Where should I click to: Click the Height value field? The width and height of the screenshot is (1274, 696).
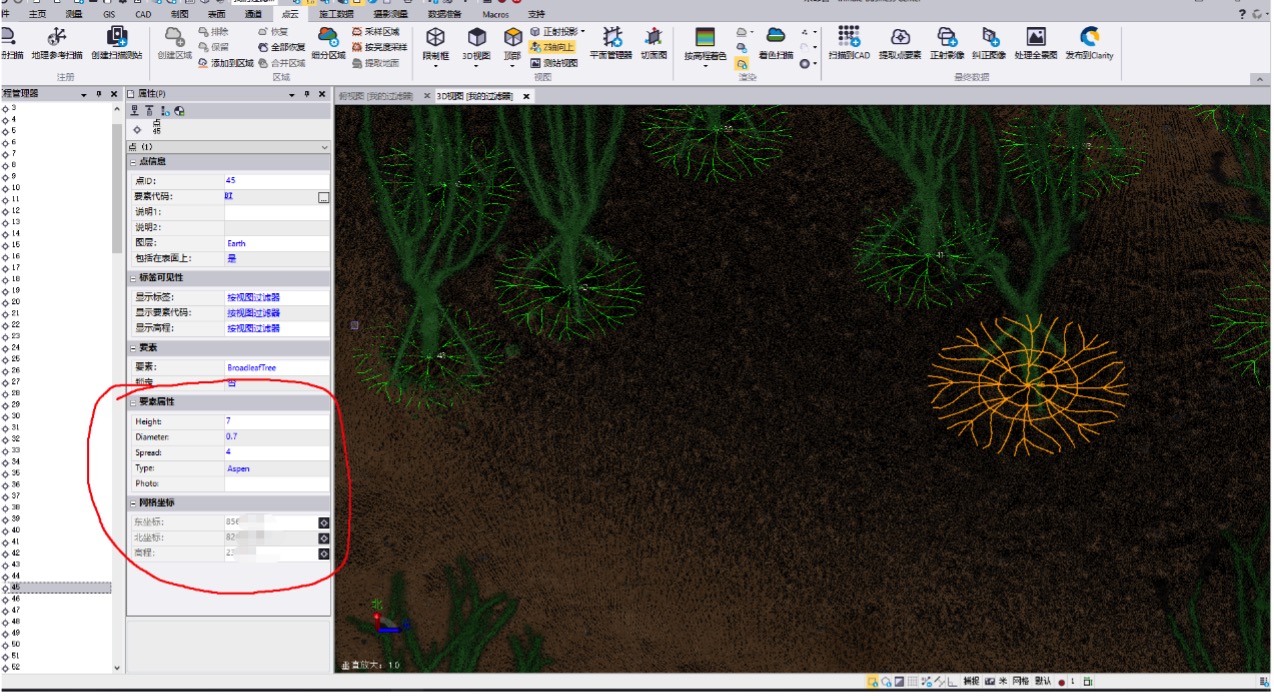(276, 421)
